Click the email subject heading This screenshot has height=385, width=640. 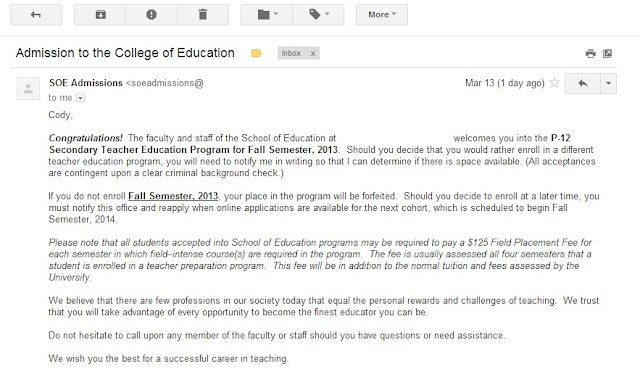pyautogui.click(x=125, y=53)
